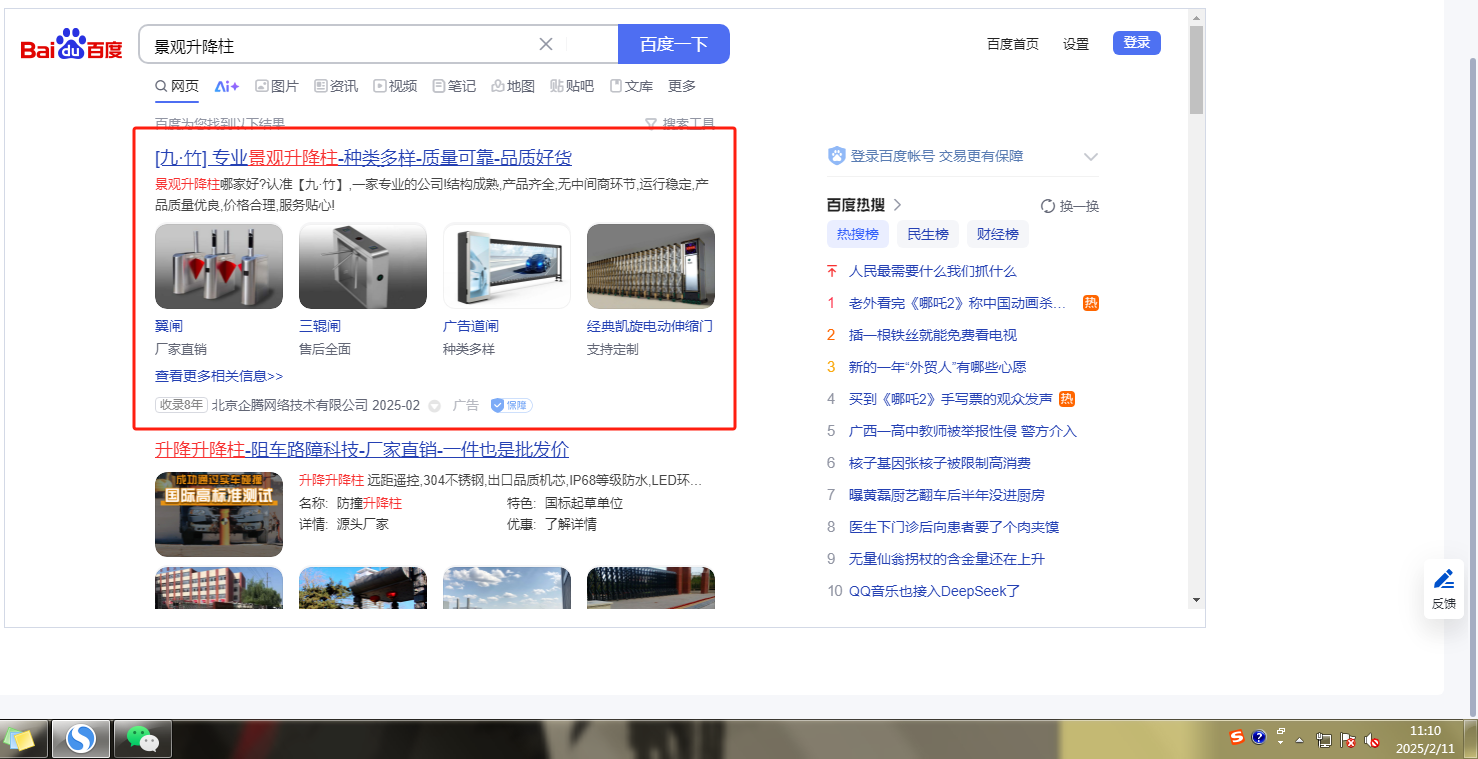Screen dimensions: 1478x759
Task: Click the shield icon beside 登录百度帐号
Action: click(x=837, y=156)
